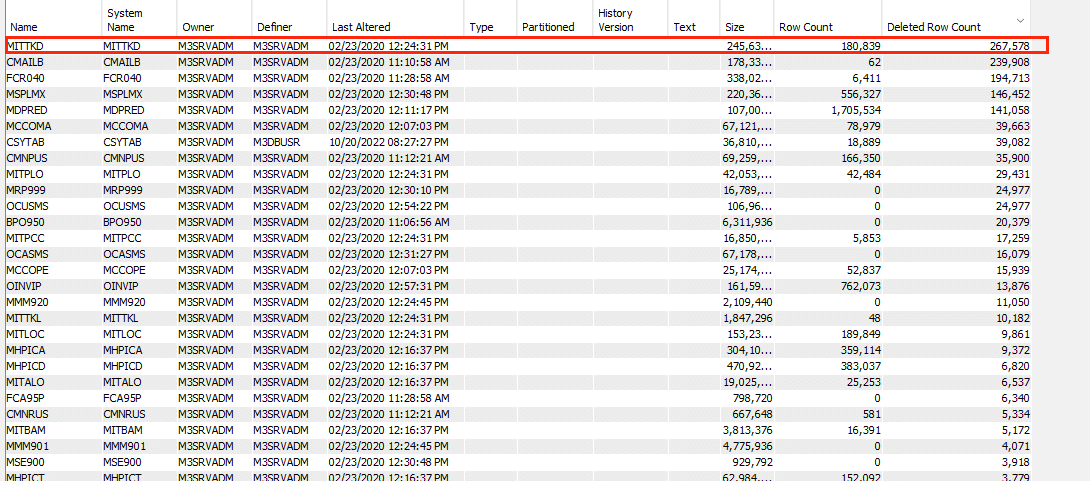The height and width of the screenshot is (481, 1090).
Task: Select the Owner column header
Action: [198, 27]
